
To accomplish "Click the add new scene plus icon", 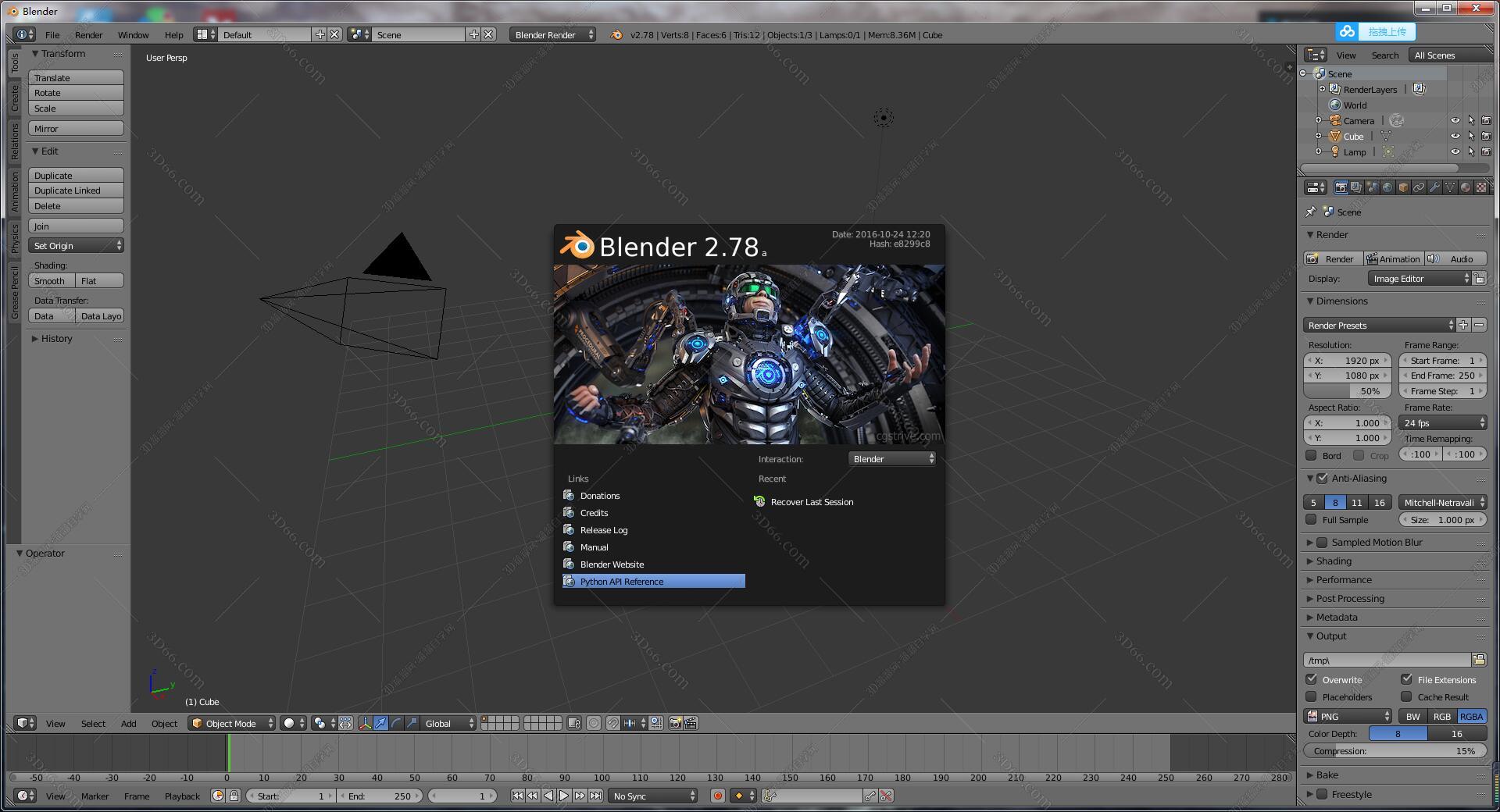I will coord(473,34).
